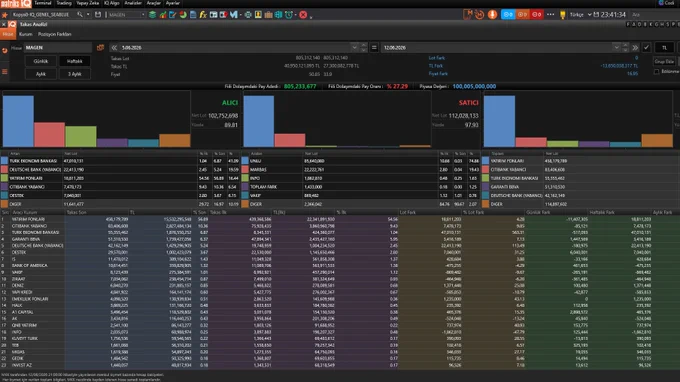Click the blue document page icon
Viewport: 680px width, 382px height.
[x=193, y=15]
